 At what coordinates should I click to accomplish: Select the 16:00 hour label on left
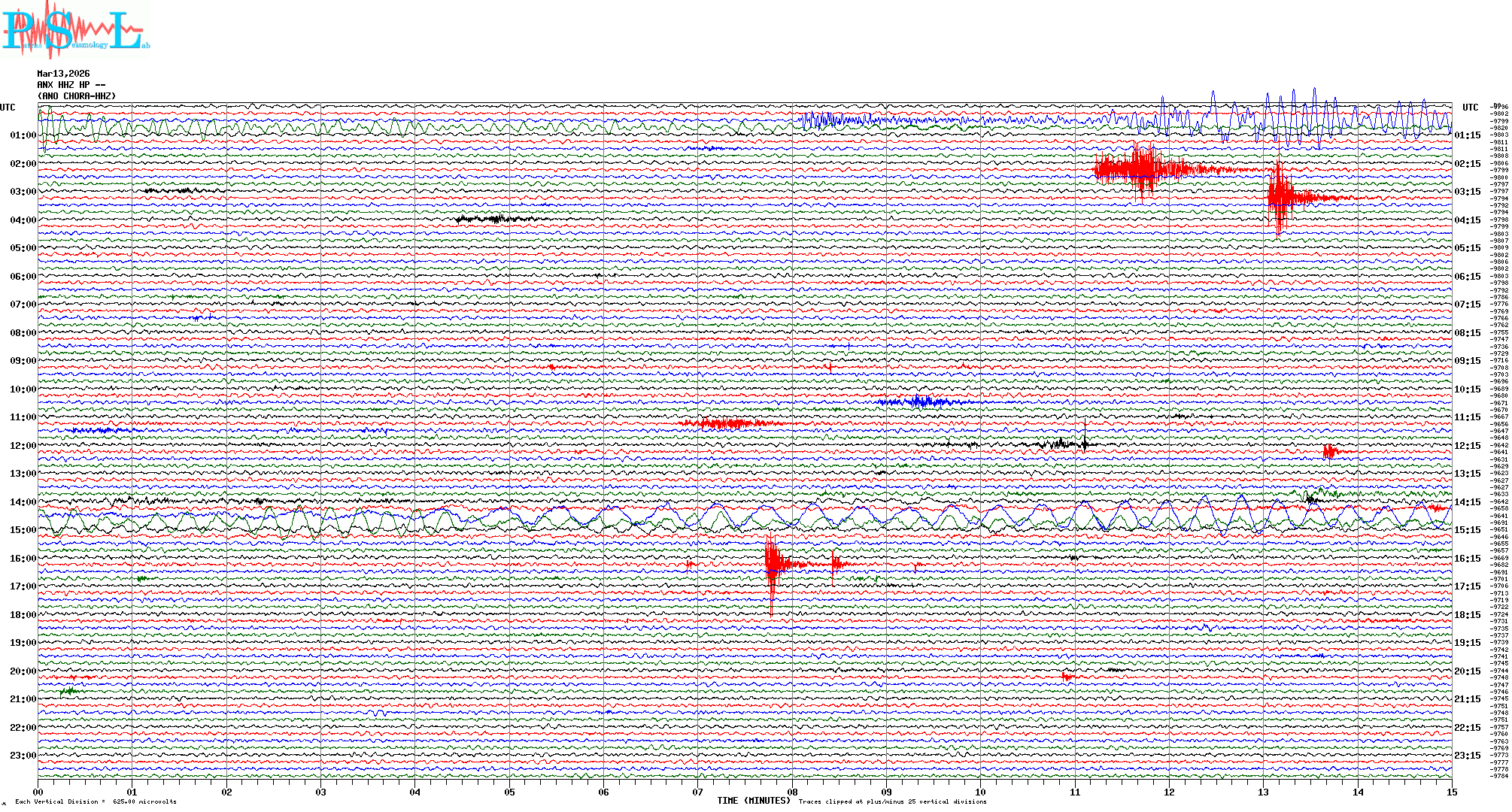(x=23, y=559)
